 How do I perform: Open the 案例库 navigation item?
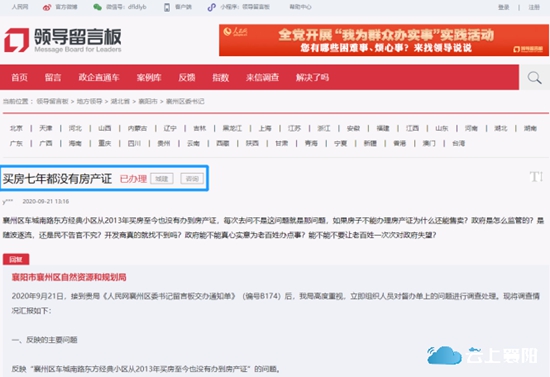(x=149, y=78)
